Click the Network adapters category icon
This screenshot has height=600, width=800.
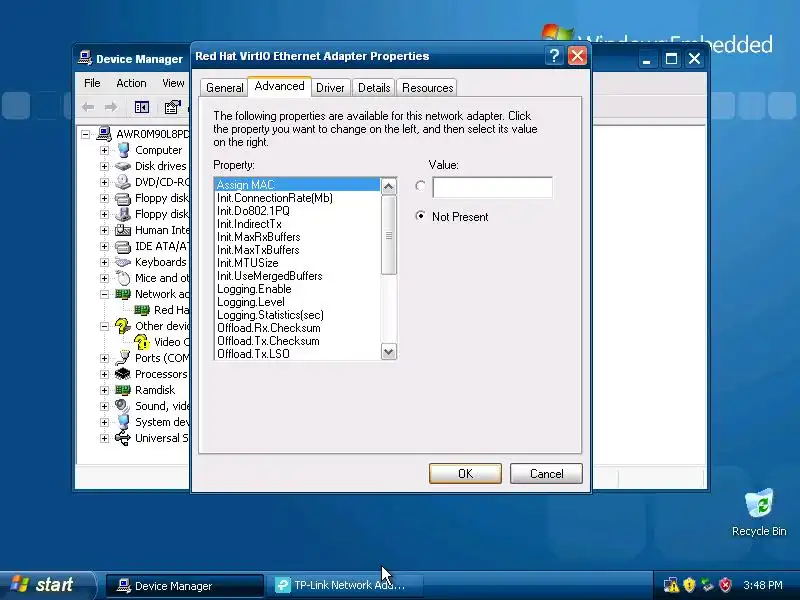tap(123, 294)
